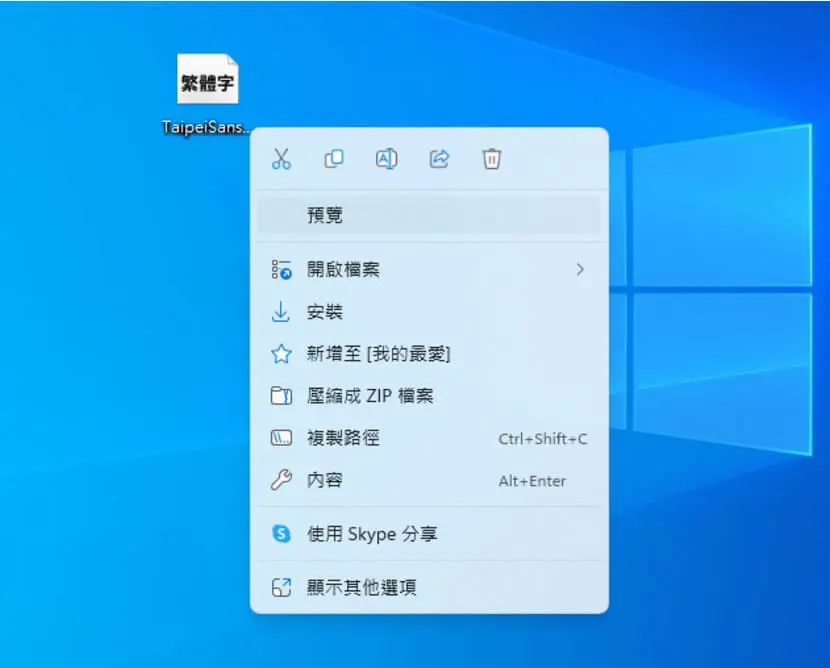
Task: Click the Copy icon in the context menu
Action: [334, 159]
